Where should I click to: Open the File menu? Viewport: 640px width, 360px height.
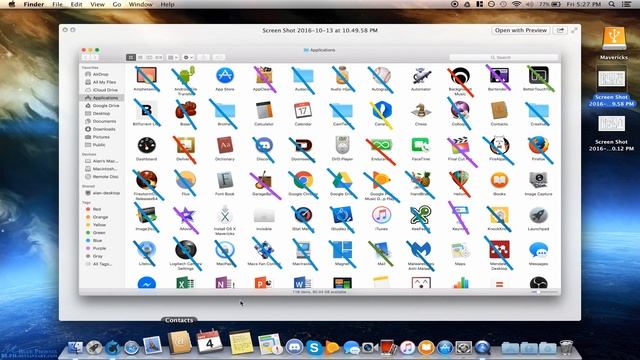pyautogui.click(x=58, y=4)
